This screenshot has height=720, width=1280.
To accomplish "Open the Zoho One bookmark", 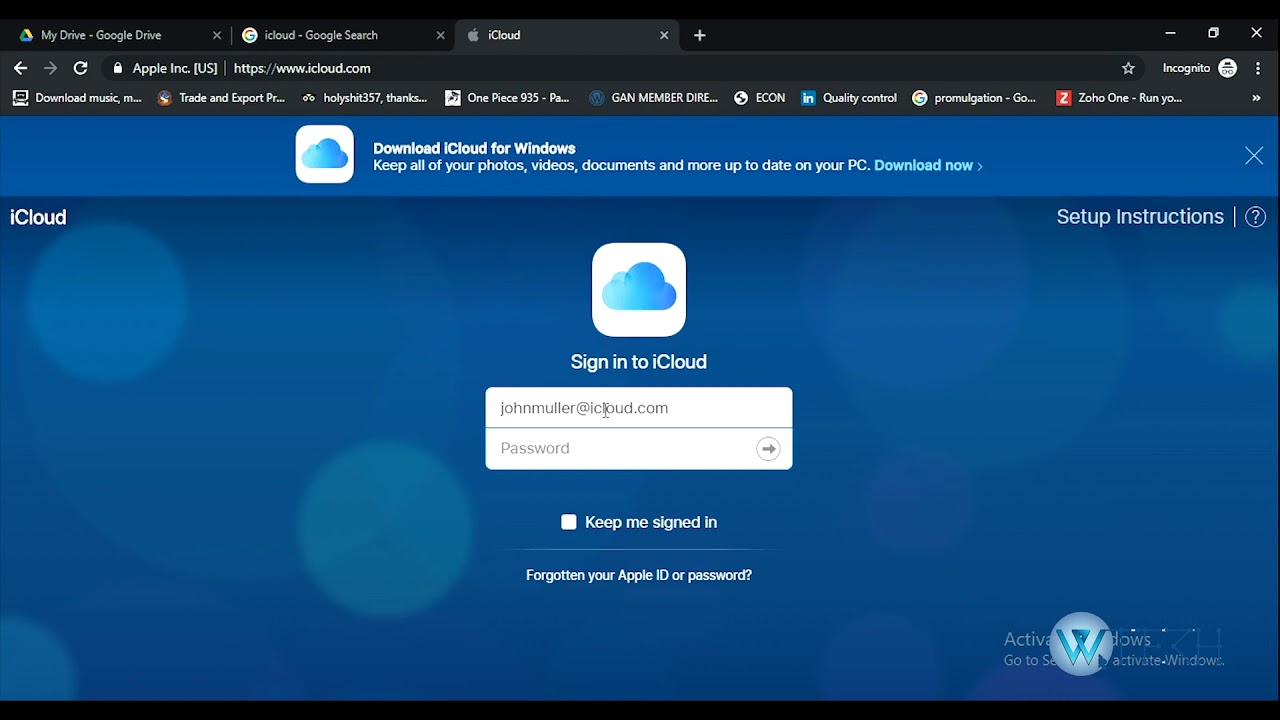I will click(1120, 98).
